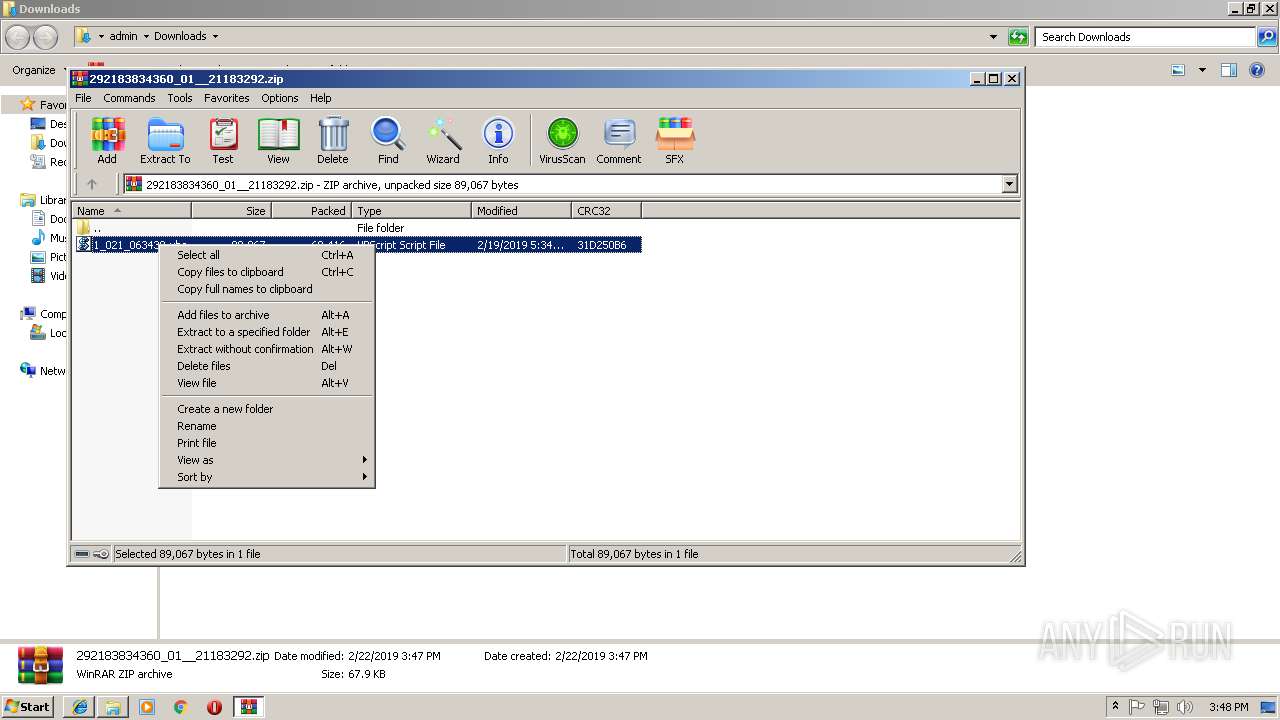This screenshot has height=720, width=1280.
Task: Open the Organize menu in Downloads
Action: pyautogui.click(x=38, y=70)
